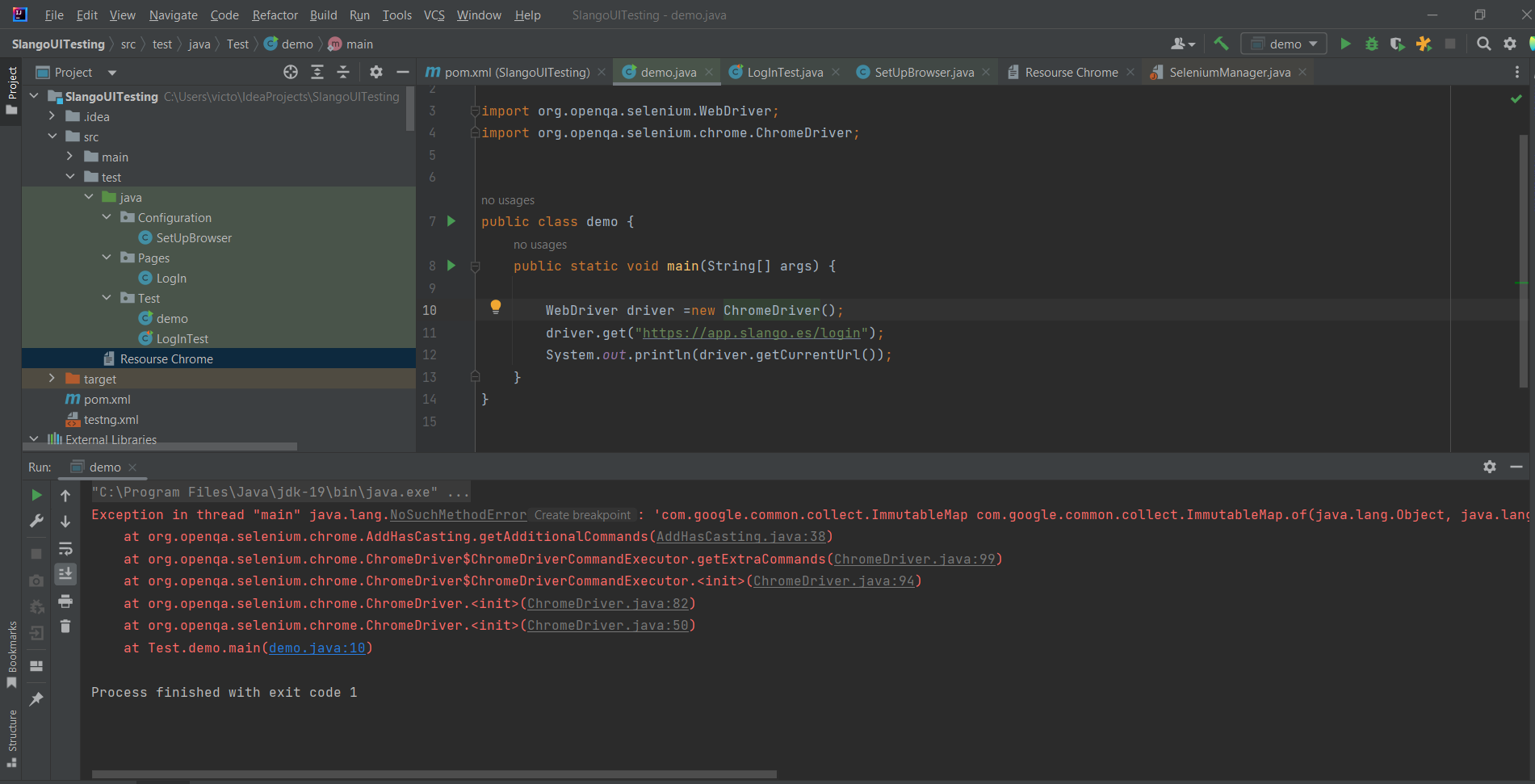Click the lightbulb quick-fix icon on line 10

pyautogui.click(x=496, y=307)
